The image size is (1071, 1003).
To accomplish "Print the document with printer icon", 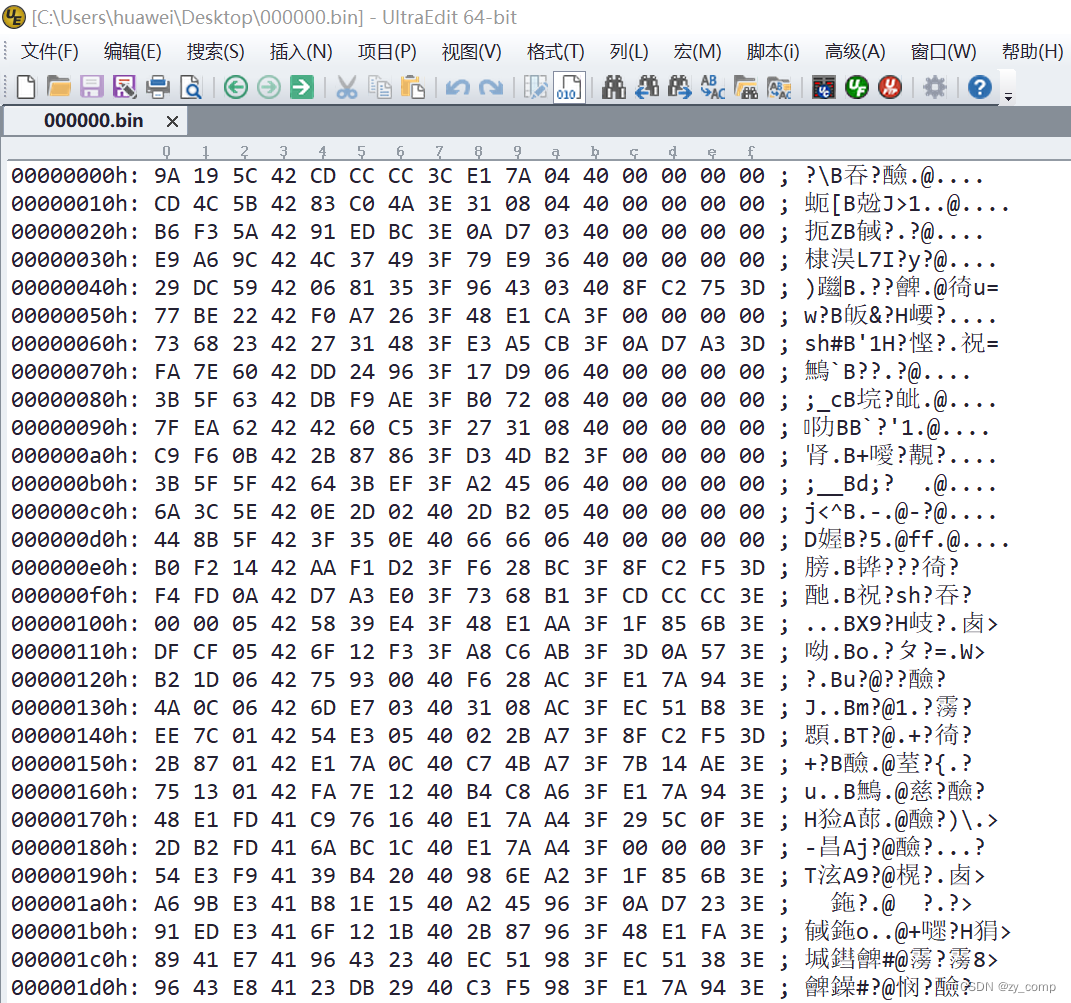I will pos(158,87).
